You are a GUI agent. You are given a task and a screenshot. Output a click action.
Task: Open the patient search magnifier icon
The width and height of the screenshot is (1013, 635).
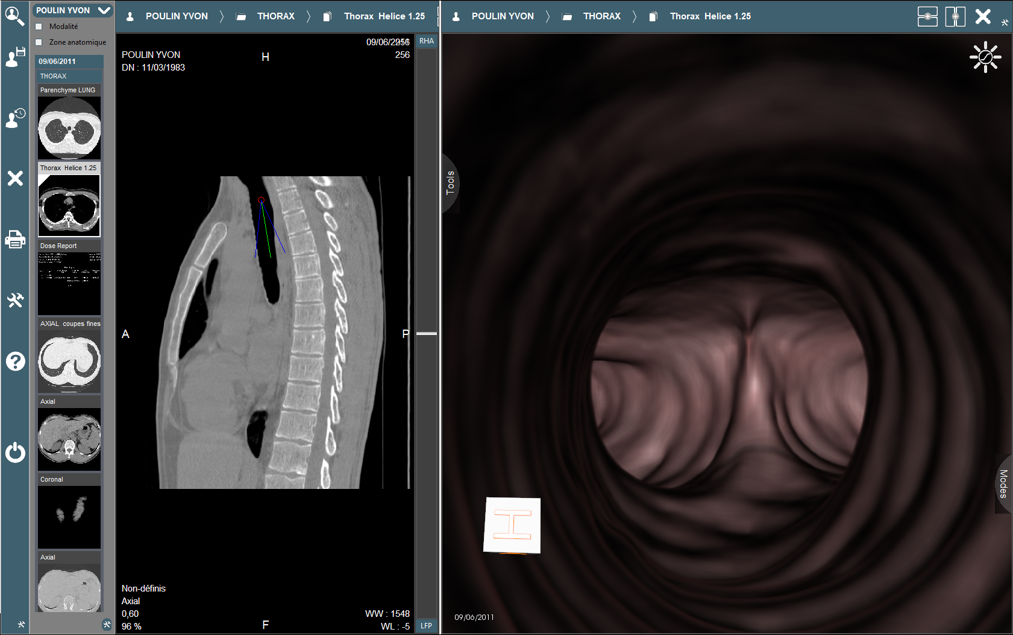(x=14, y=15)
